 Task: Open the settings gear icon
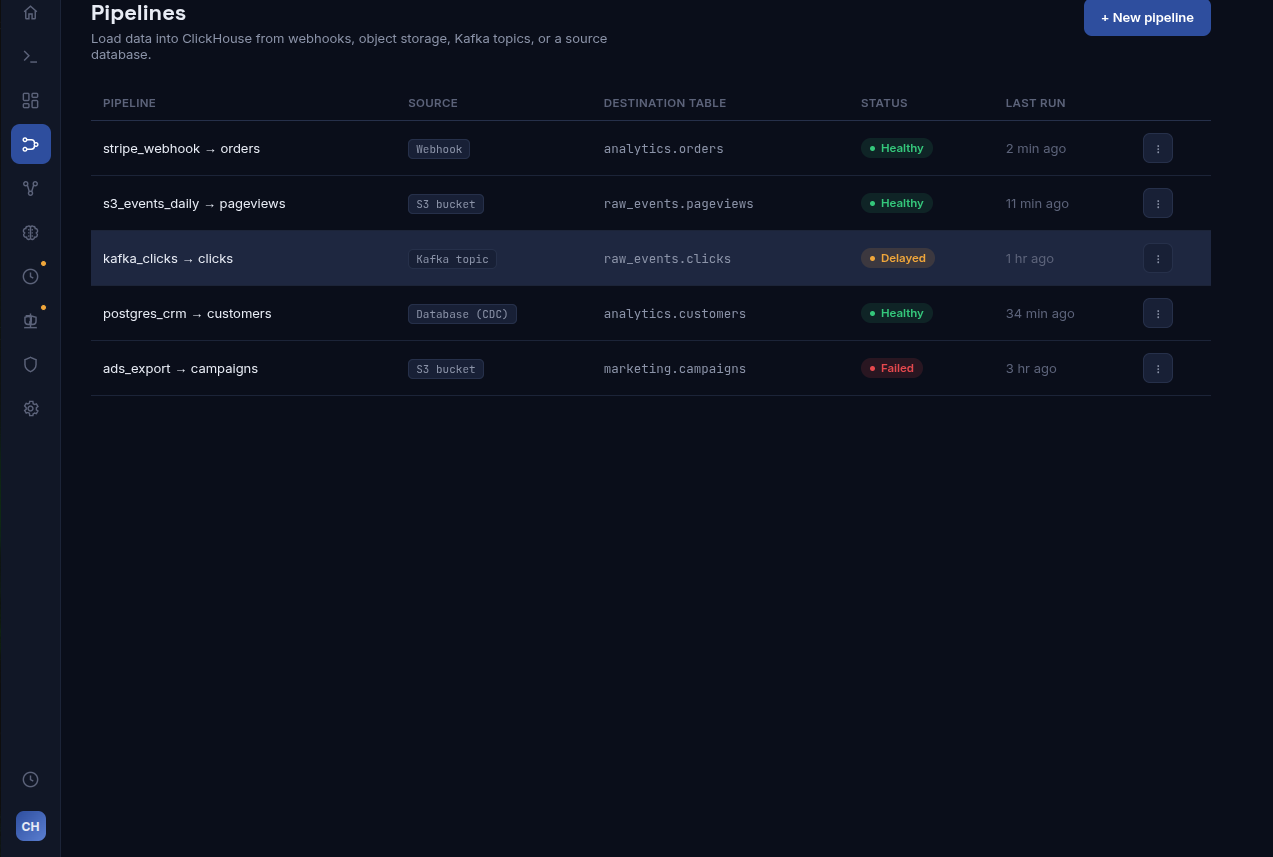coord(30,408)
